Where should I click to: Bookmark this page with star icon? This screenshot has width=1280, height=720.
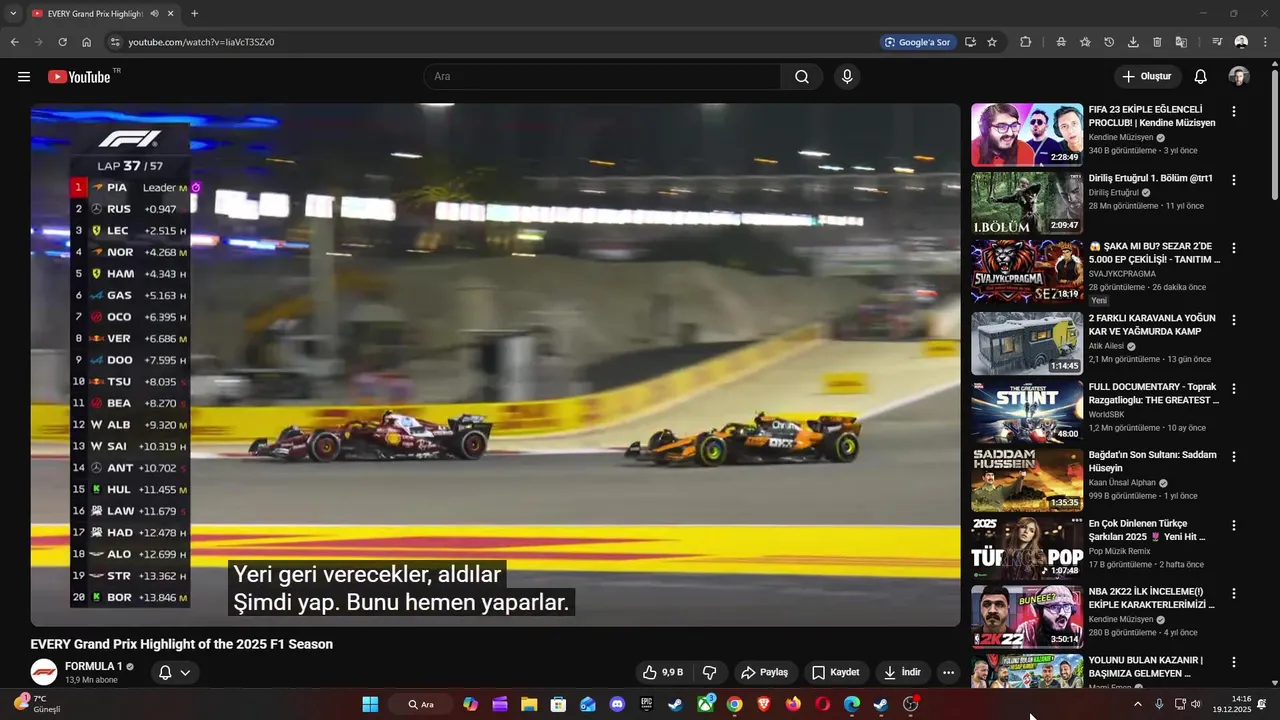(x=992, y=42)
